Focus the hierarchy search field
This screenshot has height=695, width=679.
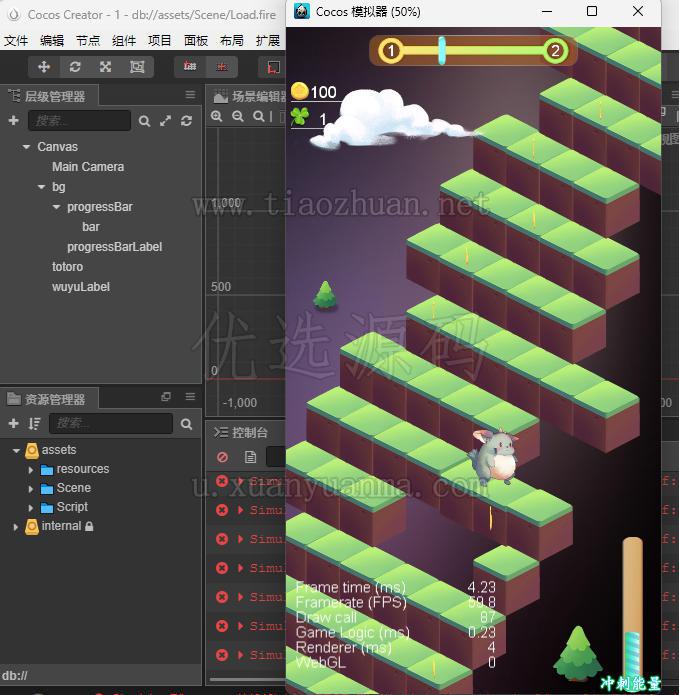coord(79,121)
